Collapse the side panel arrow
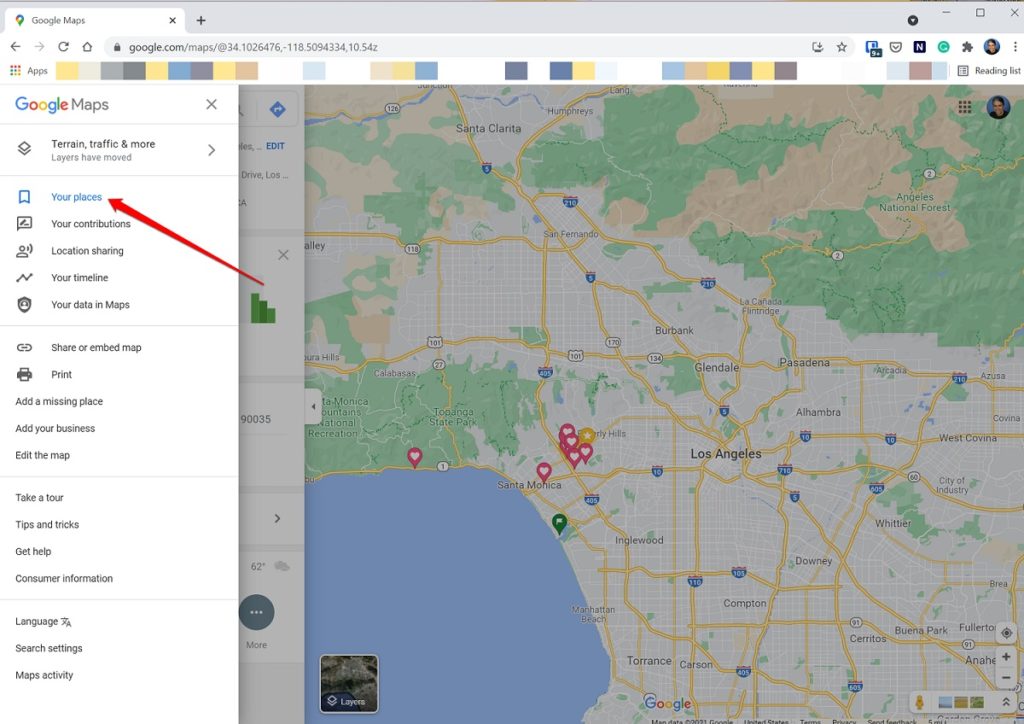 (313, 407)
